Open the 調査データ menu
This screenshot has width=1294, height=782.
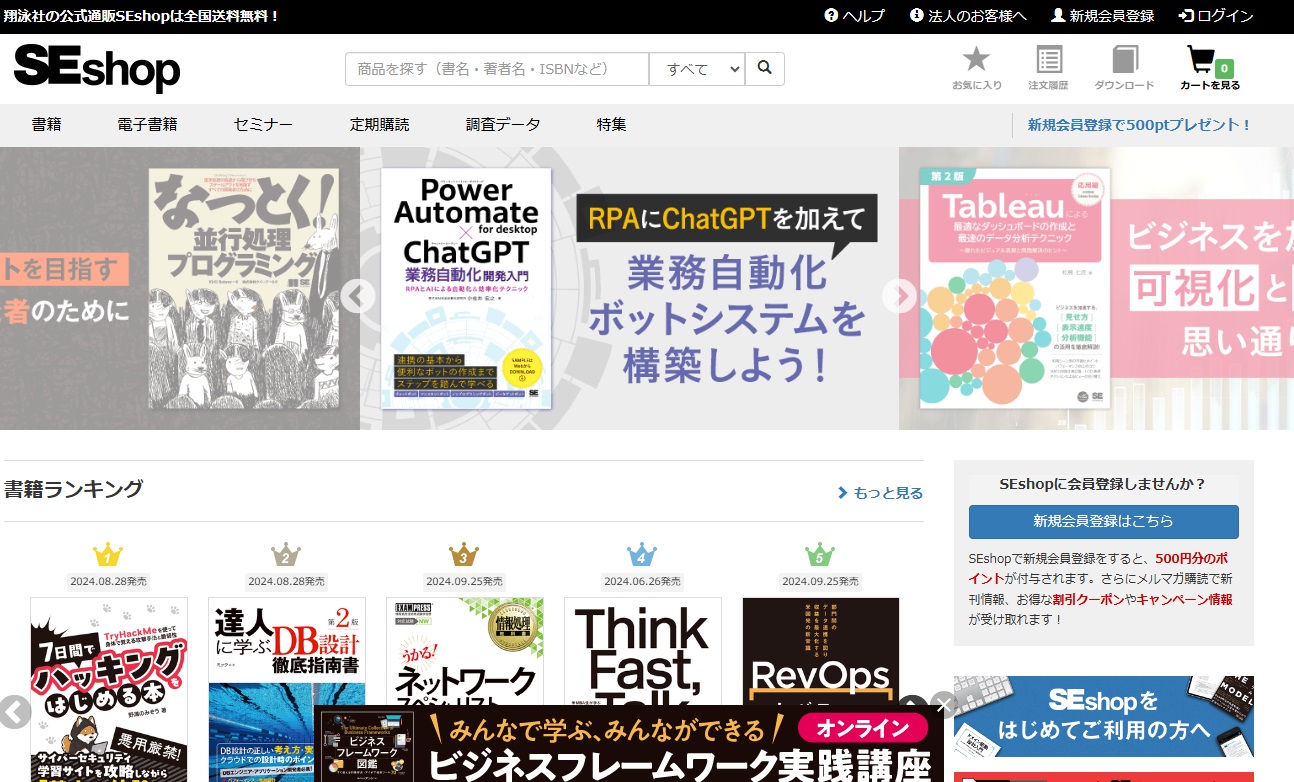(503, 125)
